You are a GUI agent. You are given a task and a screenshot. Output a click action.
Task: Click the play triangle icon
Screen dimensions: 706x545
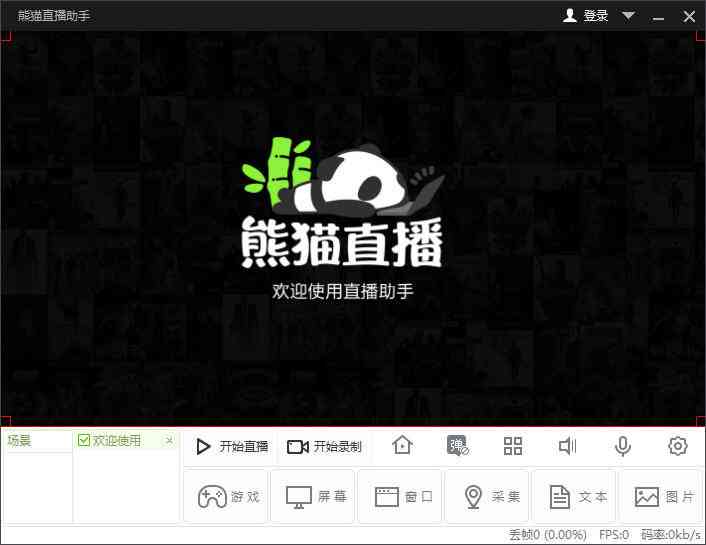coord(204,447)
